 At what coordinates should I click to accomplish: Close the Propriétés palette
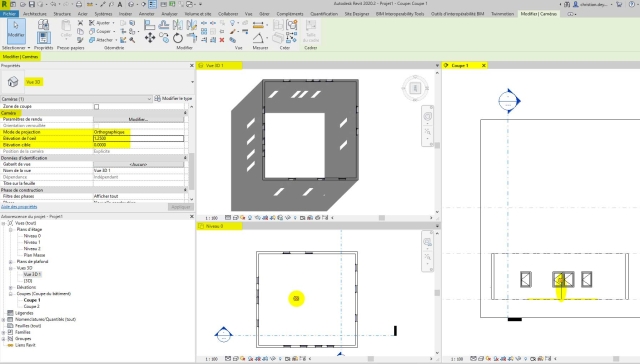[x=192, y=65]
